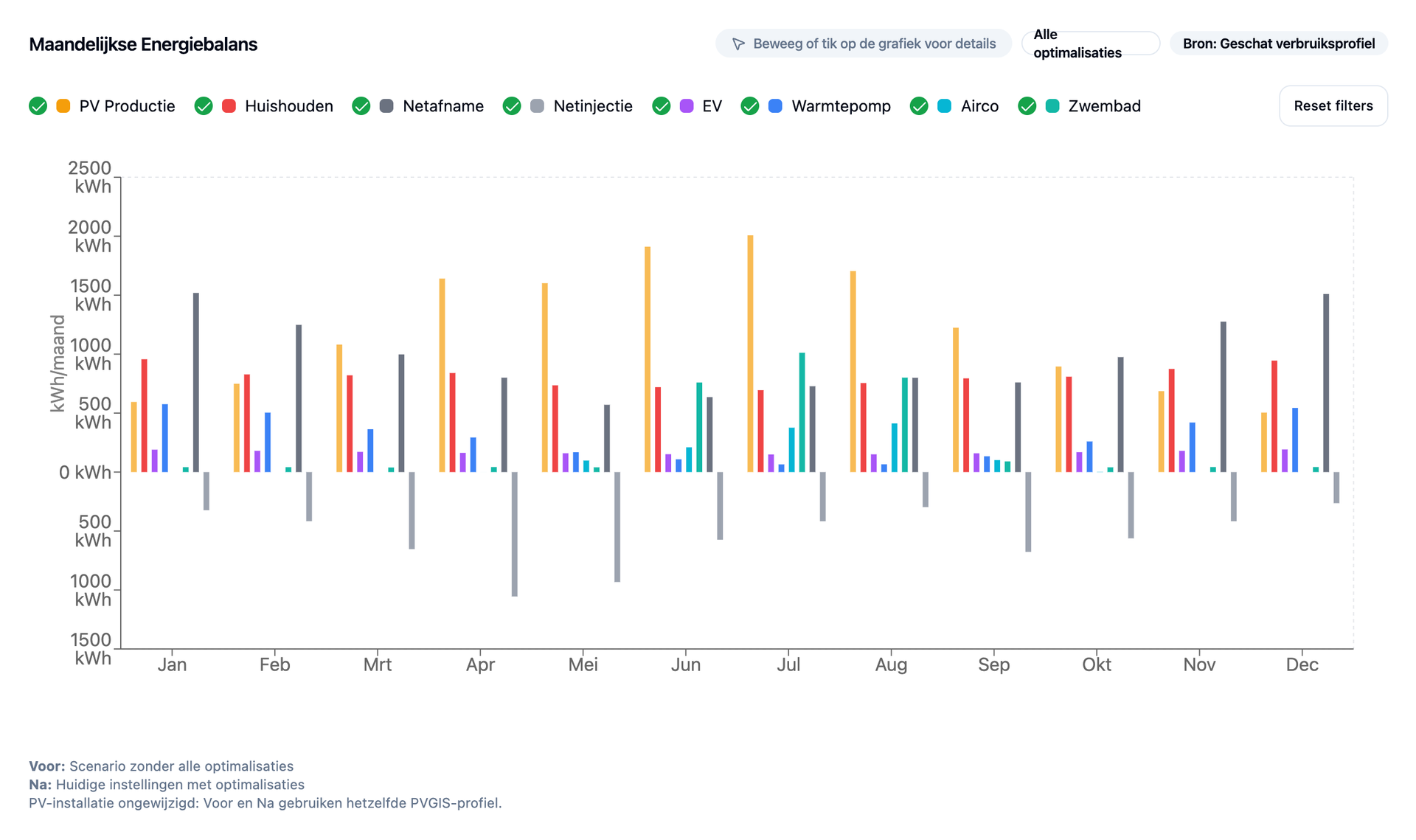Click the cursor icon in the hint pill

click(x=738, y=44)
